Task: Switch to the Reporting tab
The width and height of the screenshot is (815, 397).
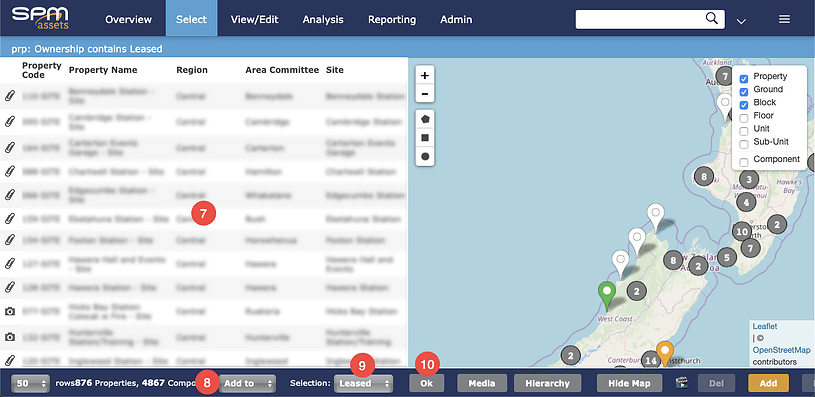Action: (x=392, y=19)
